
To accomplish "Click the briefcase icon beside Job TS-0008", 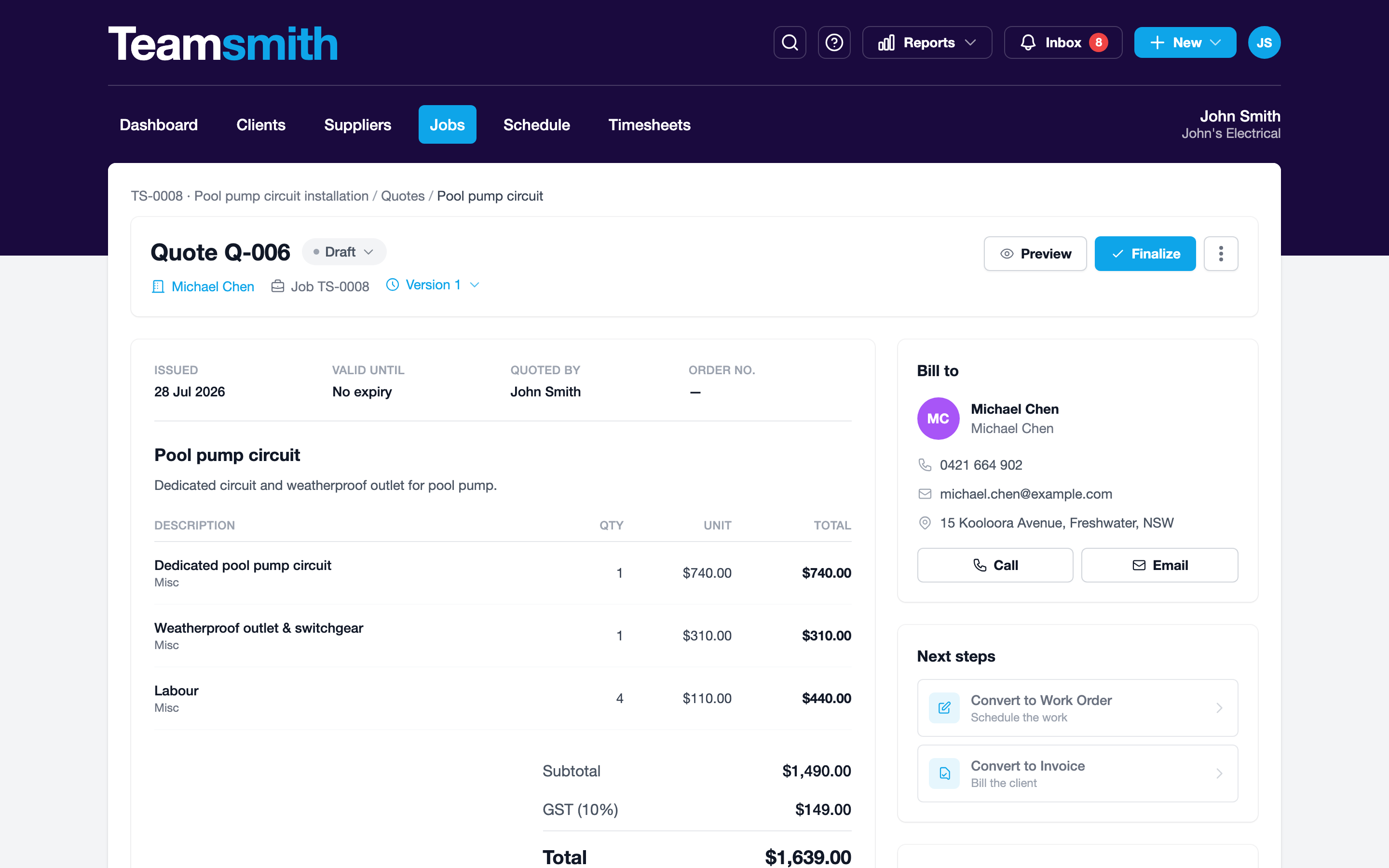I will [x=278, y=286].
